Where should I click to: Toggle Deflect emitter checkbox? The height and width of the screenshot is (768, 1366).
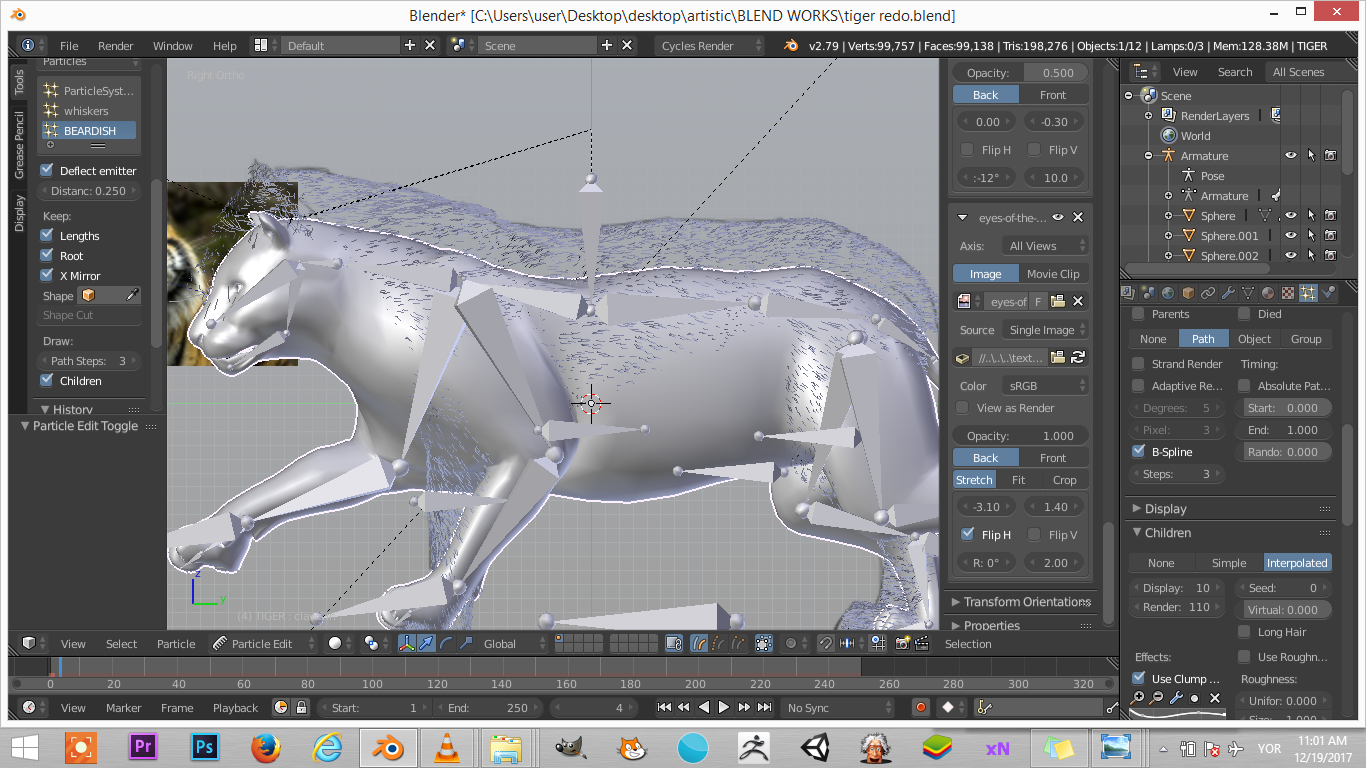46,170
